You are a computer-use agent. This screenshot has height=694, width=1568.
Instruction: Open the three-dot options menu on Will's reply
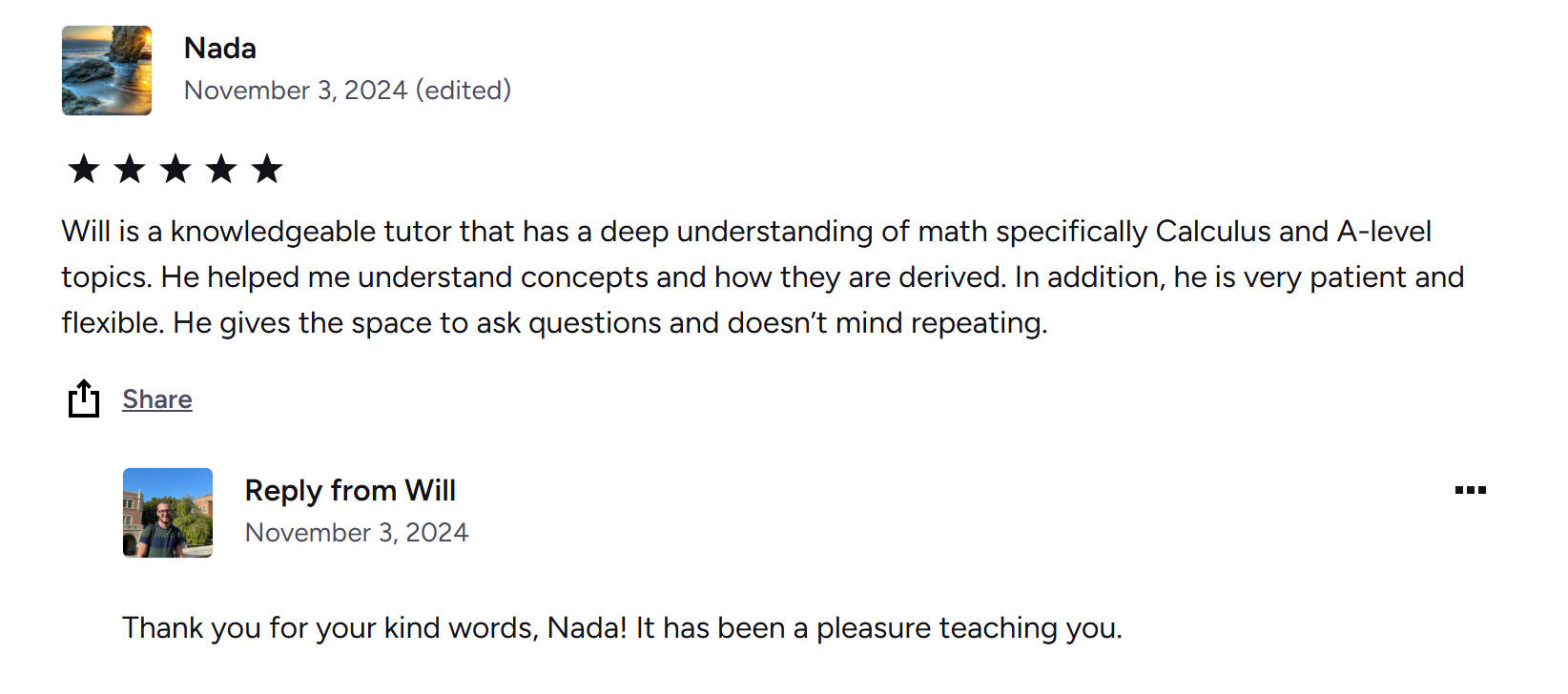pos(1470,490)
